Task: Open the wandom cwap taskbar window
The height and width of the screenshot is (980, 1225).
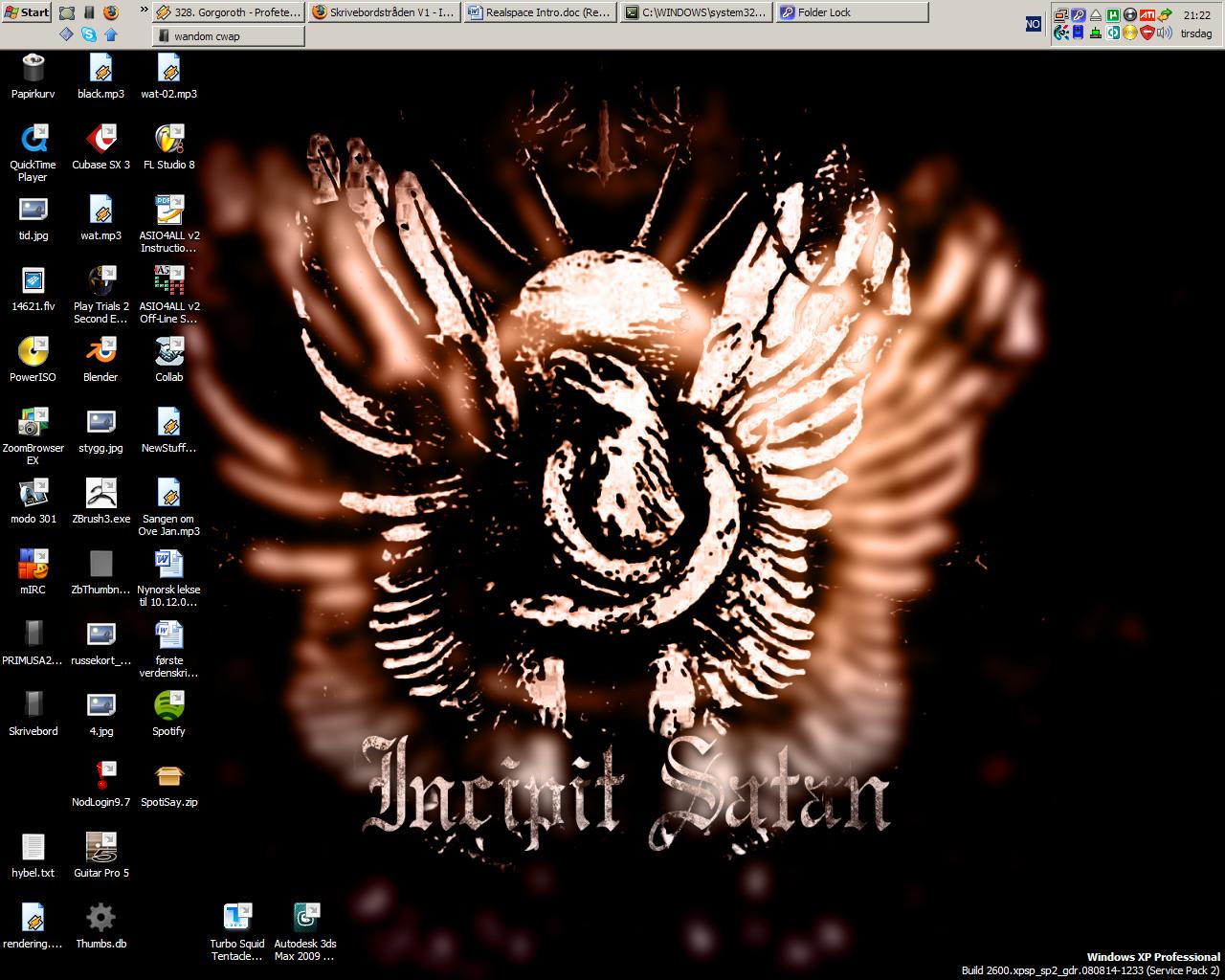Action: 229,36
